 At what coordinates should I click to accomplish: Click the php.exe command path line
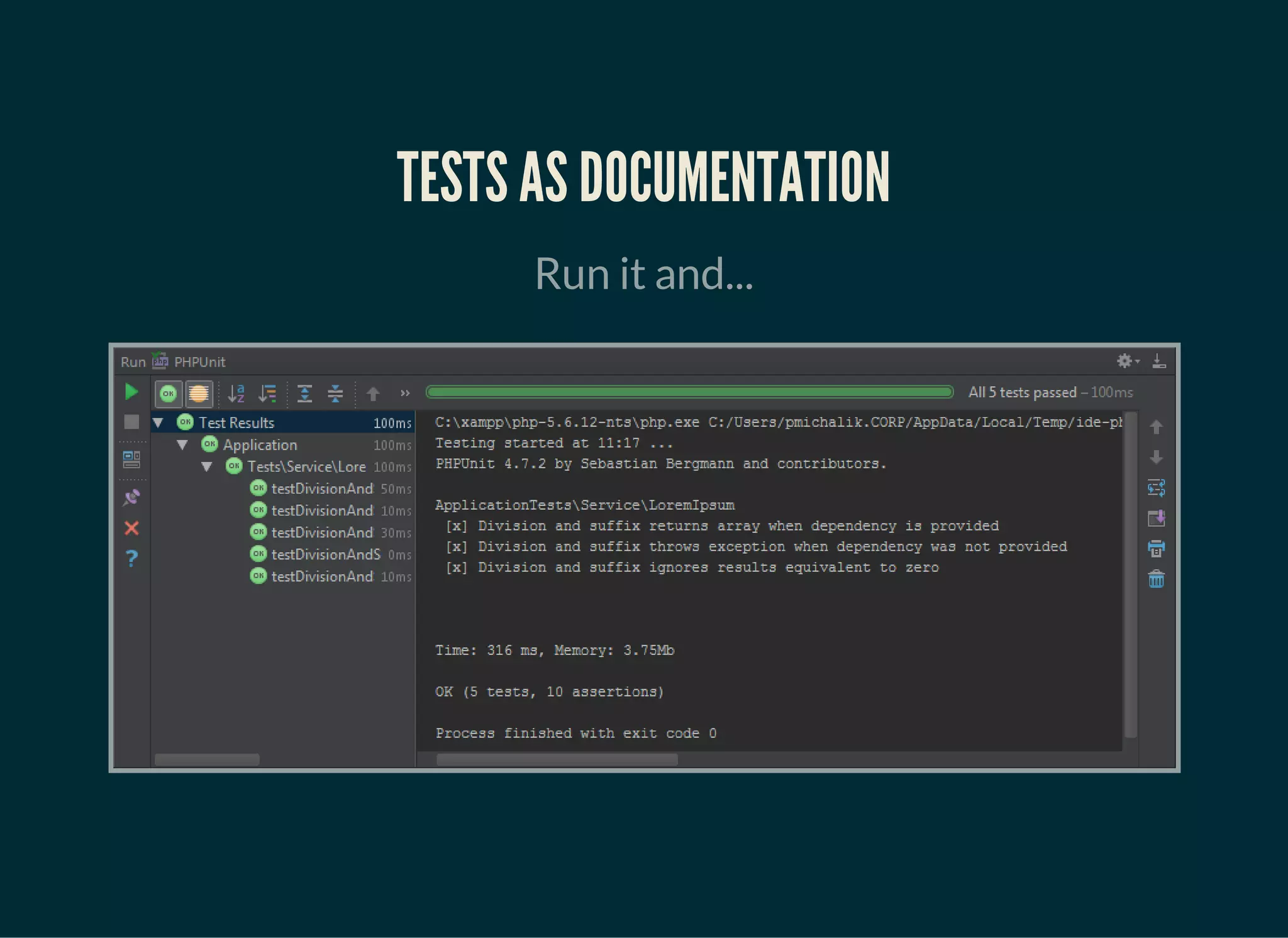click(x=779, y=422)
